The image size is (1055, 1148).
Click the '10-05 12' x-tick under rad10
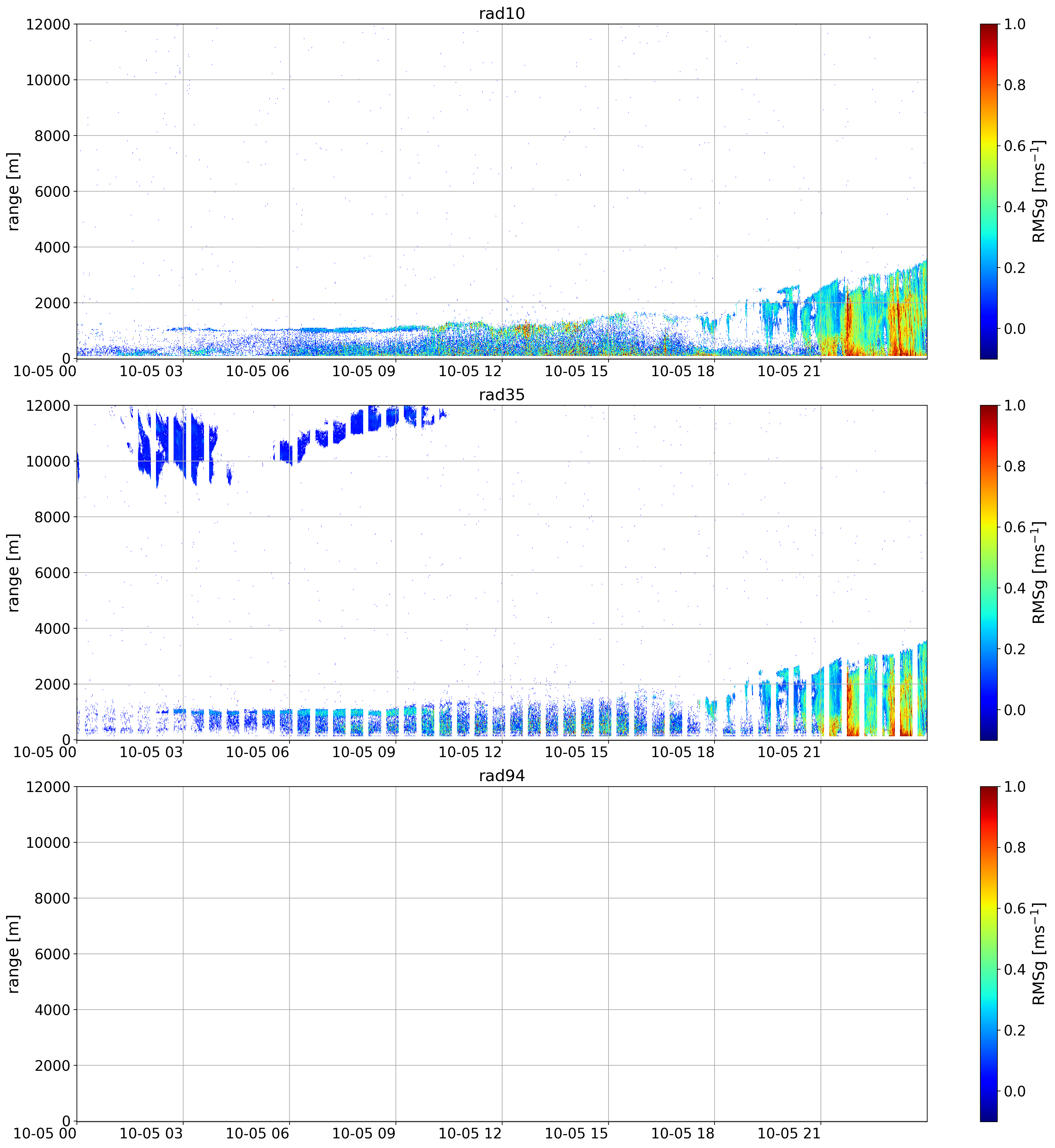point(470,371)
